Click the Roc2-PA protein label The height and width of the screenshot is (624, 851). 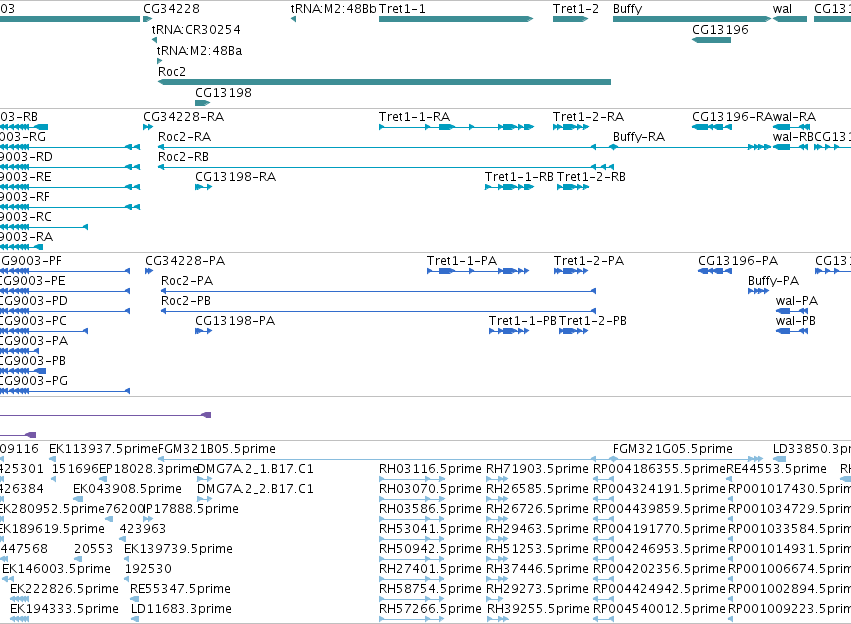point(187,281)
